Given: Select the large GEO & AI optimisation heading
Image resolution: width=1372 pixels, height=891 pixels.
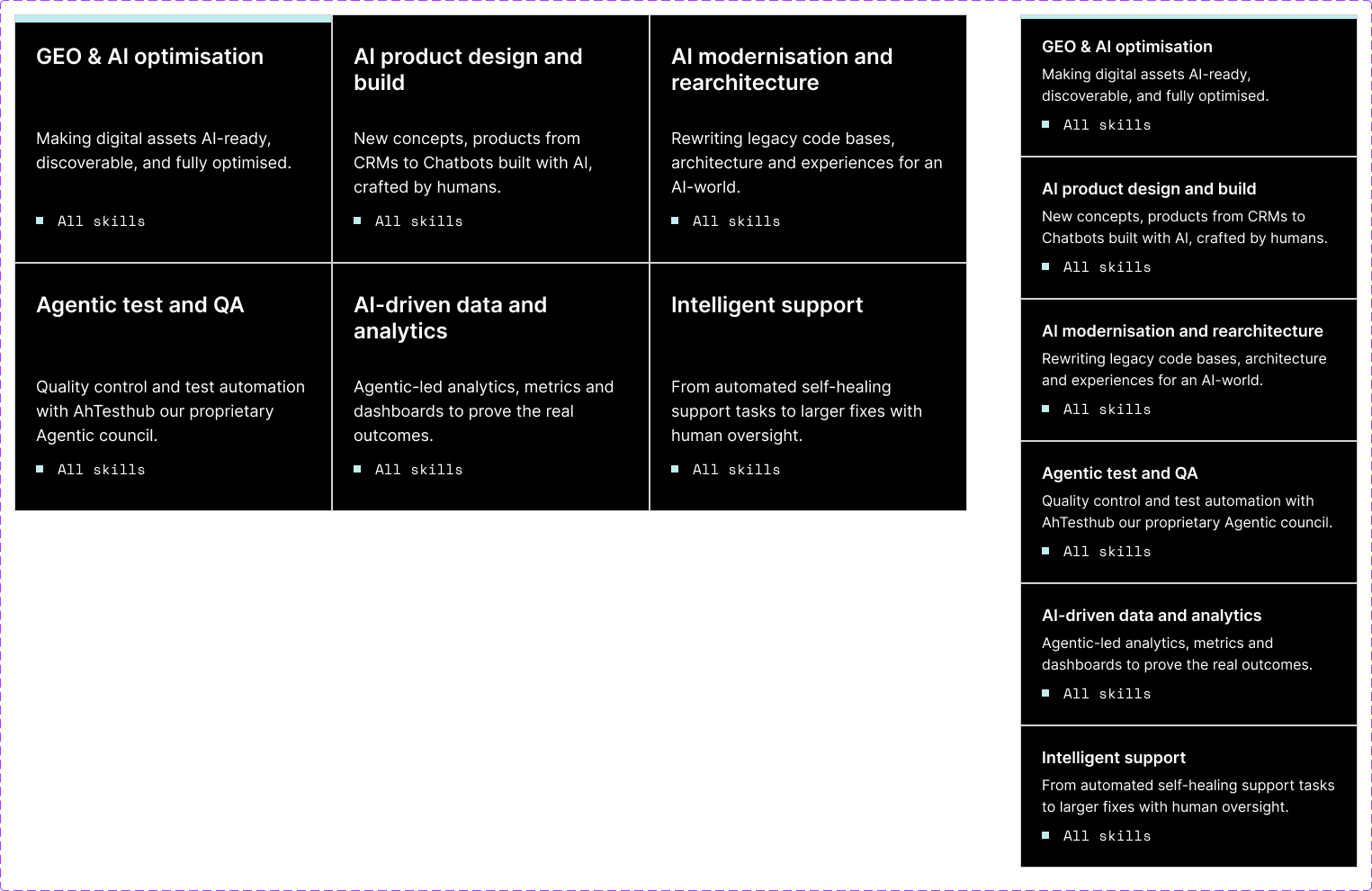Looking at the screenshot, I should click(149, 57).
